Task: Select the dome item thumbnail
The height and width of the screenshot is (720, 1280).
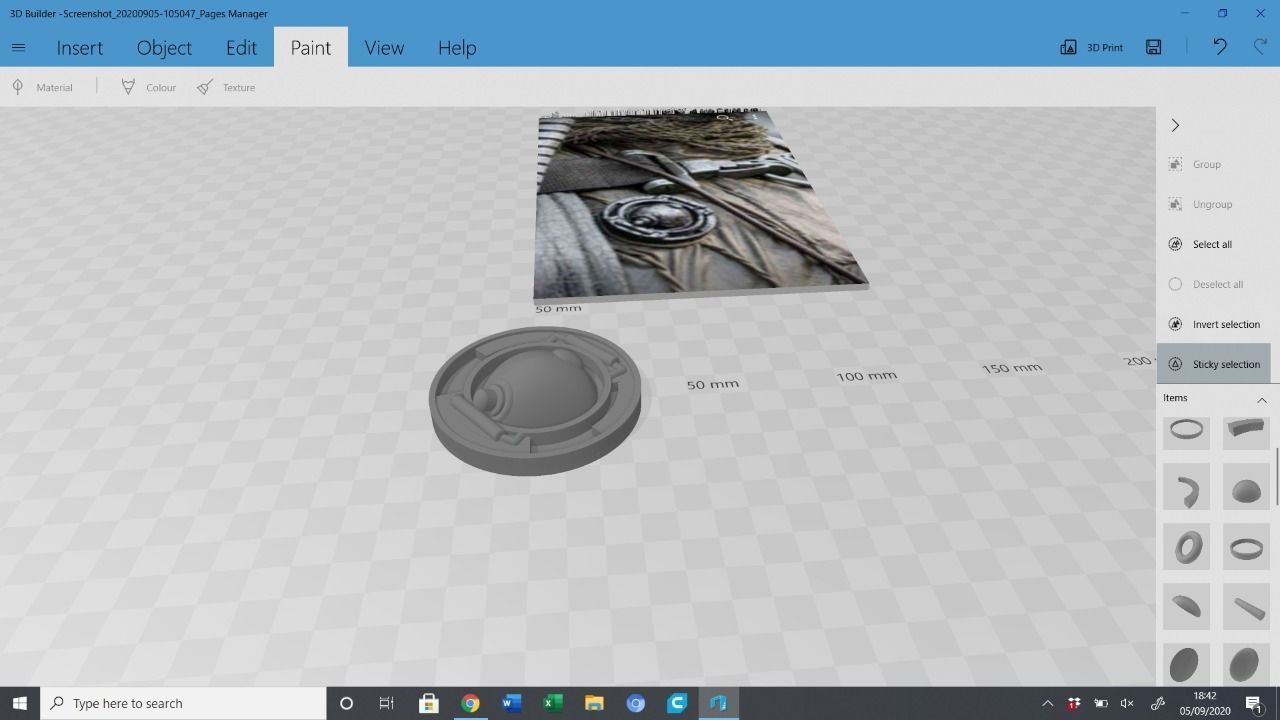Action: (x=1246, y=487)
